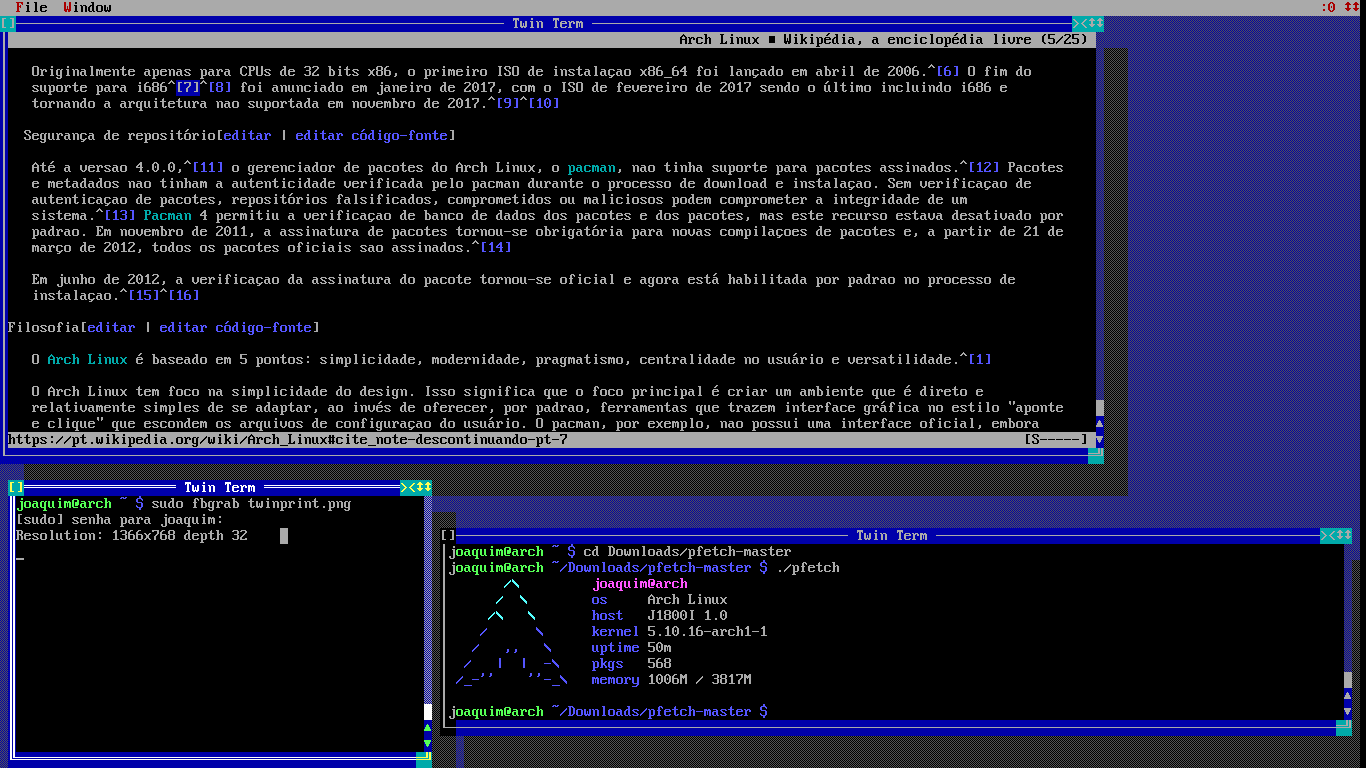Image resolution: width=1366 pixels, height=768 pixels.
Task: Click the [] box icon of the Wikipedia Twin Term
Action: [x=8, y=23]
